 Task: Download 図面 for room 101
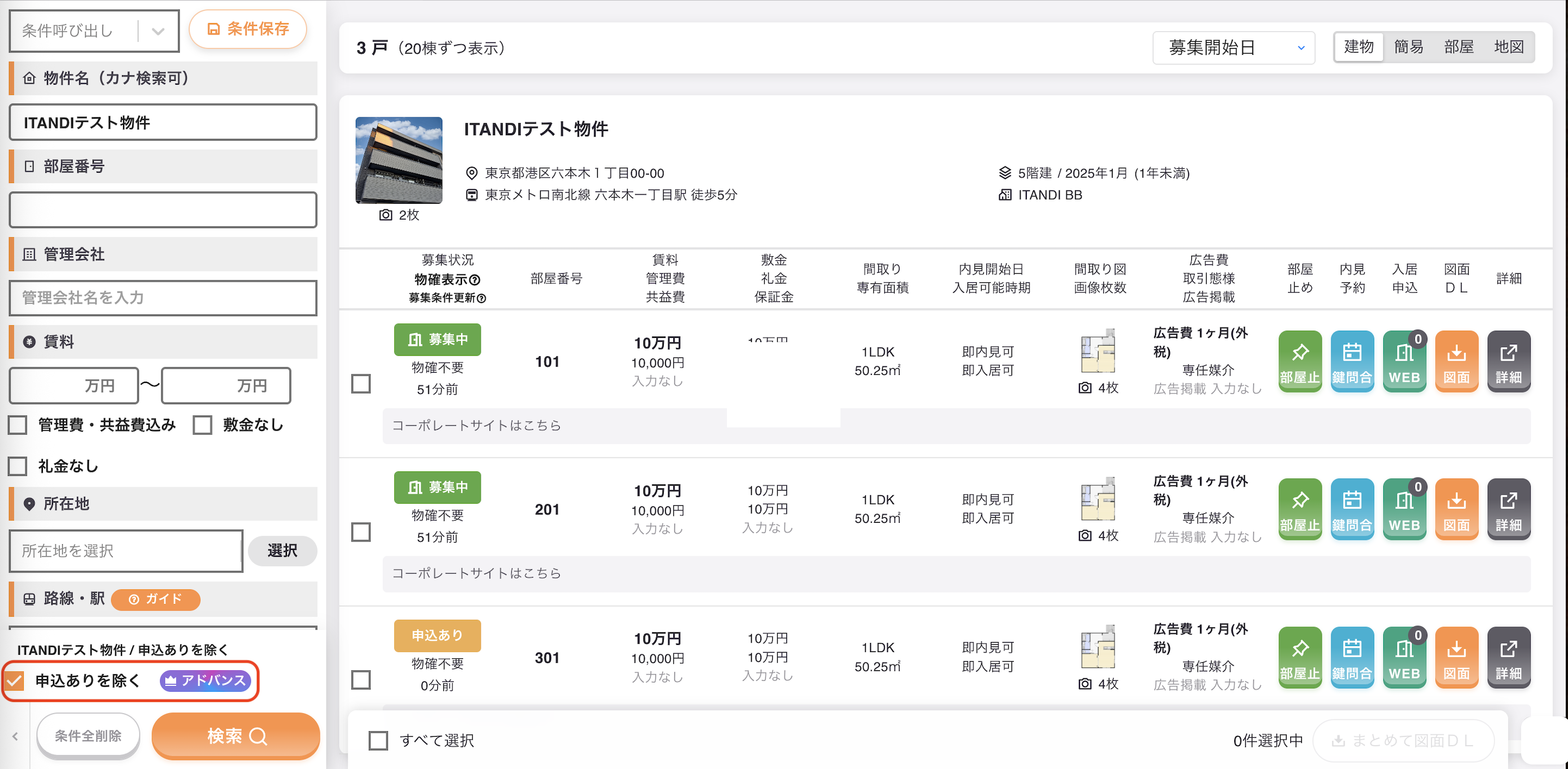point(1457,361)
